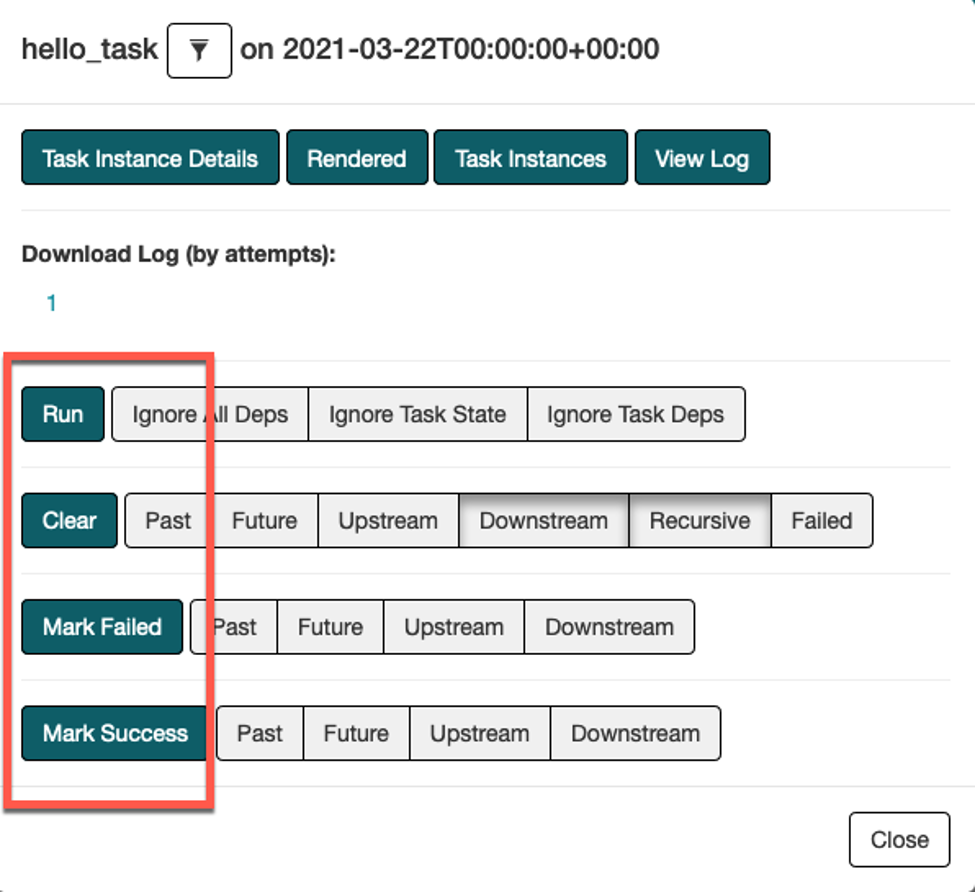Toggle Future in the Mark Success row
Image resolution: width=977 pixels, height=893 pixels.
[x=356, y=733]
